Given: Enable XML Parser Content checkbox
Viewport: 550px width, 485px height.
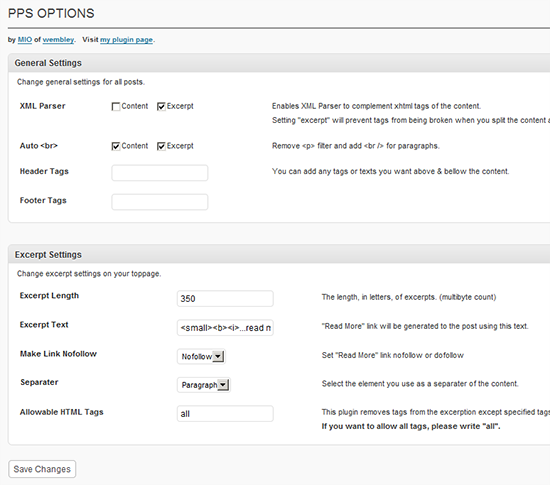Looking at the screenshot, I should [x=115, y=106].
